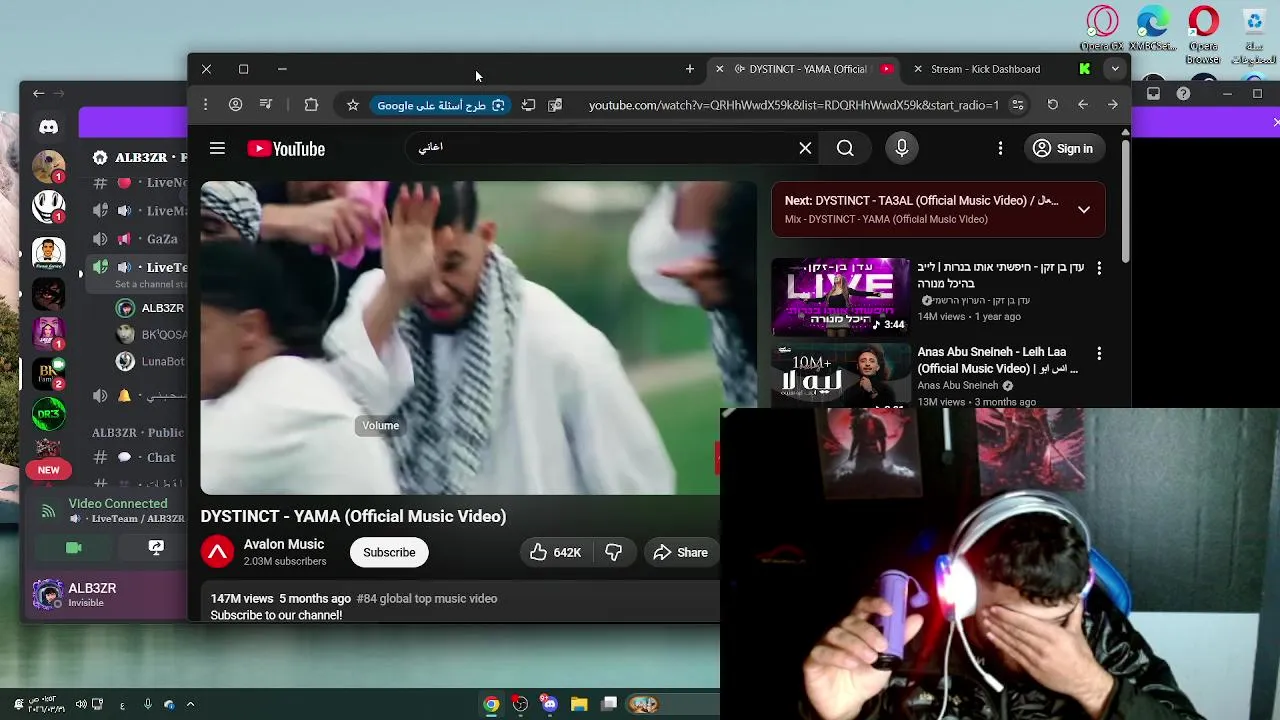Open OBS from the taskbar
Image resolution: width=1280 pixels, height=720 pixels.
[x=520, y=704]
